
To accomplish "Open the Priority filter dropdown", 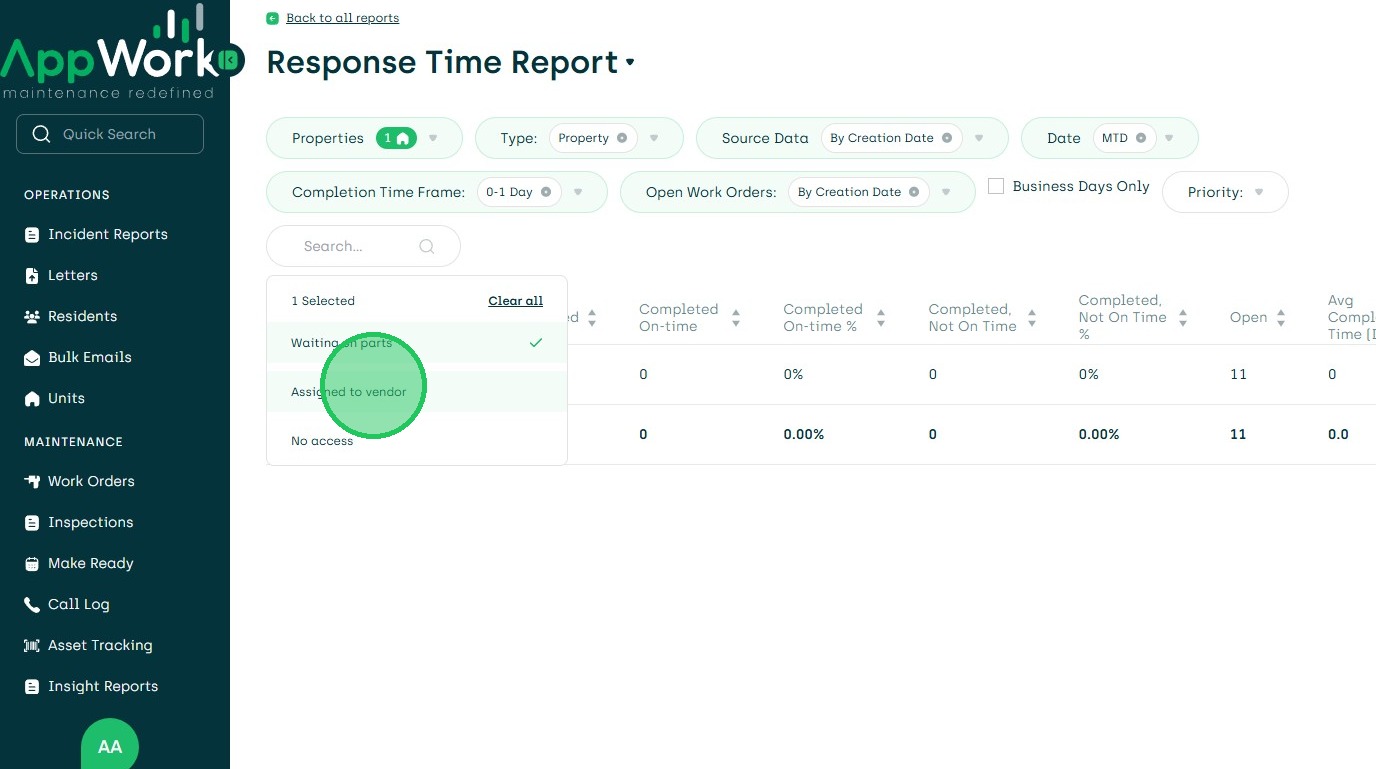I will coord(1225,192).
